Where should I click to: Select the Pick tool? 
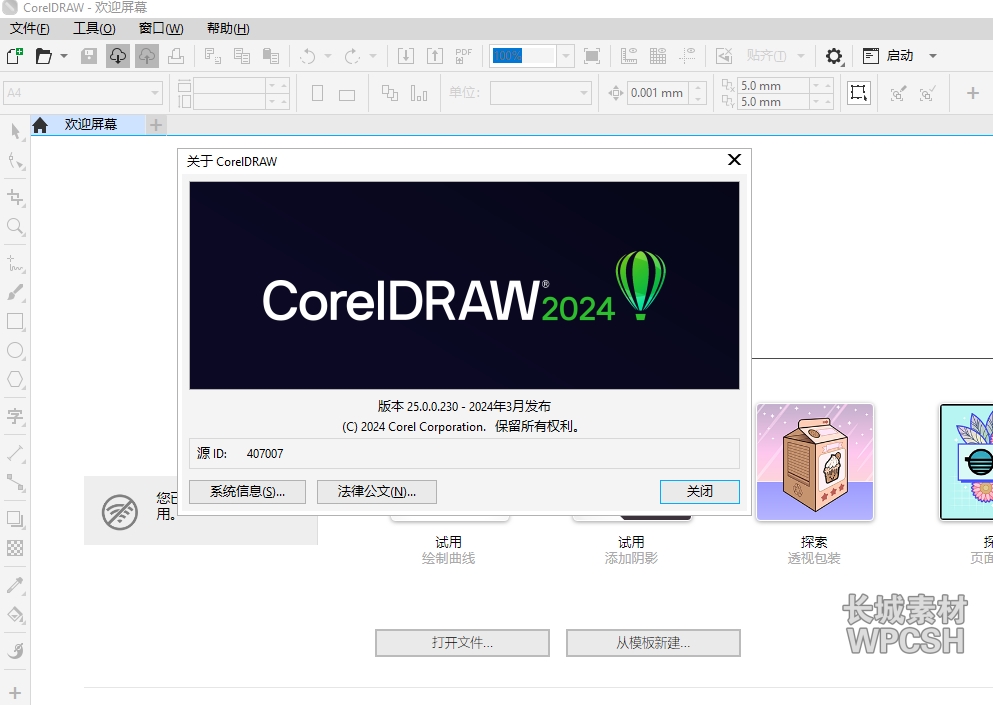point(15,132)
